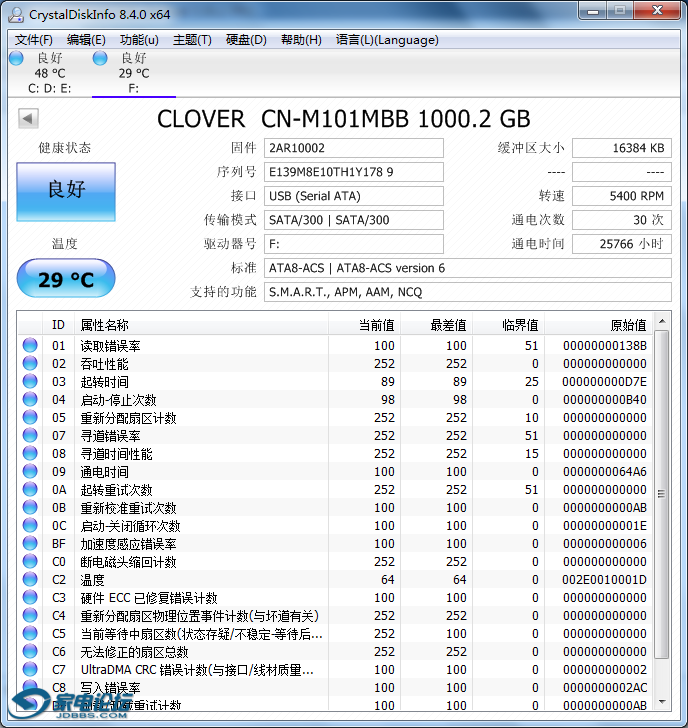This screenshot has height=728, width=688.
Task: Click the 29 °C temperature indicator
Action: pos(66,279)
